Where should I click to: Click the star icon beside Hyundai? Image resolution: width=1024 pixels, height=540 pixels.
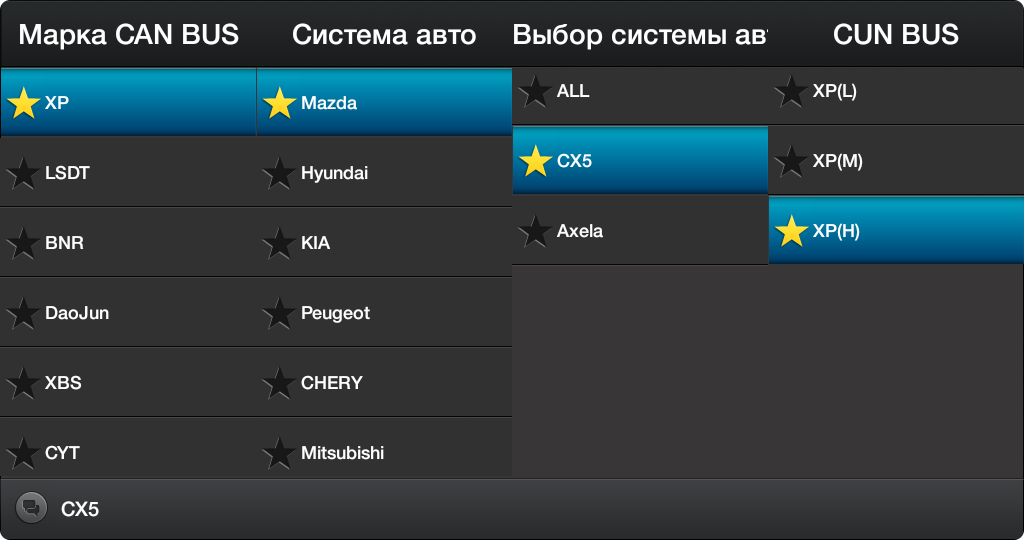click(x=279, y=173)
